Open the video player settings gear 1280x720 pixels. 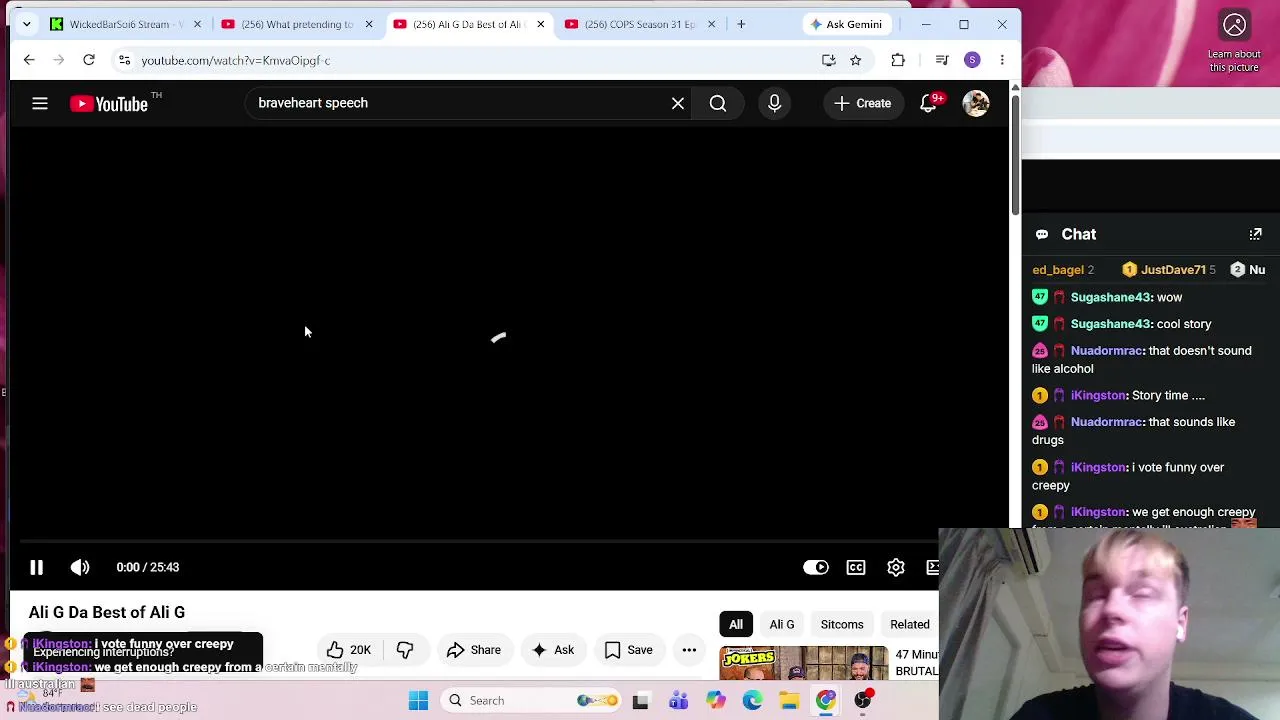point(896,567)
